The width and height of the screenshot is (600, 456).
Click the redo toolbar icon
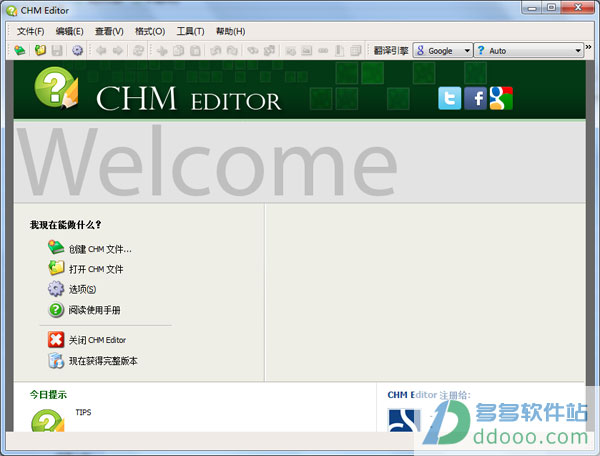(232, 50)
